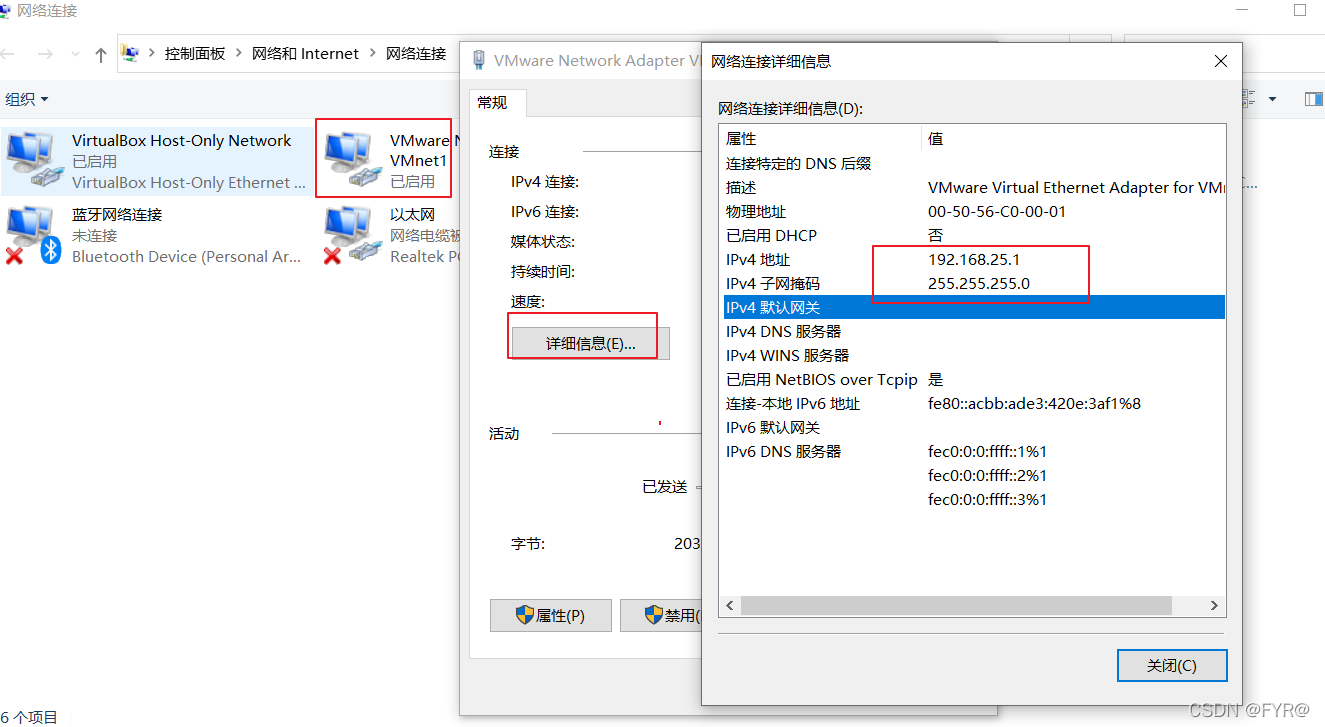1325x727 pixels.
Task: Expand the breadcrumb chevron after 控制面板
Action: (x=239, y=54)
